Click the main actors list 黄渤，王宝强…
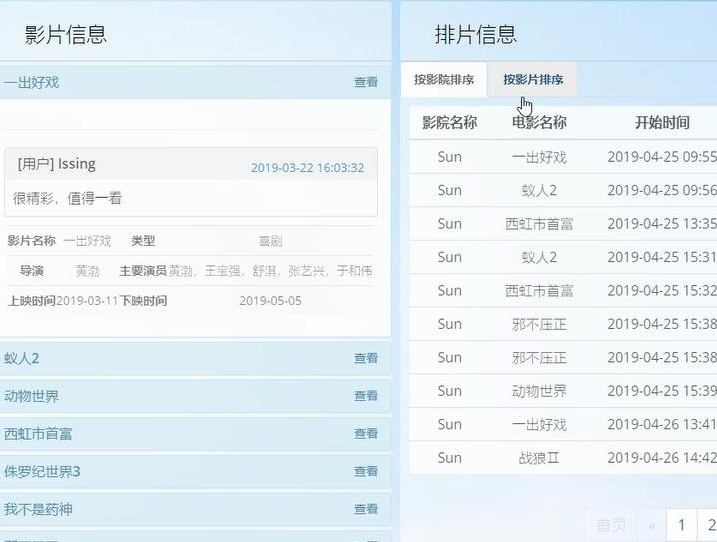 click(x=270, y=271)
